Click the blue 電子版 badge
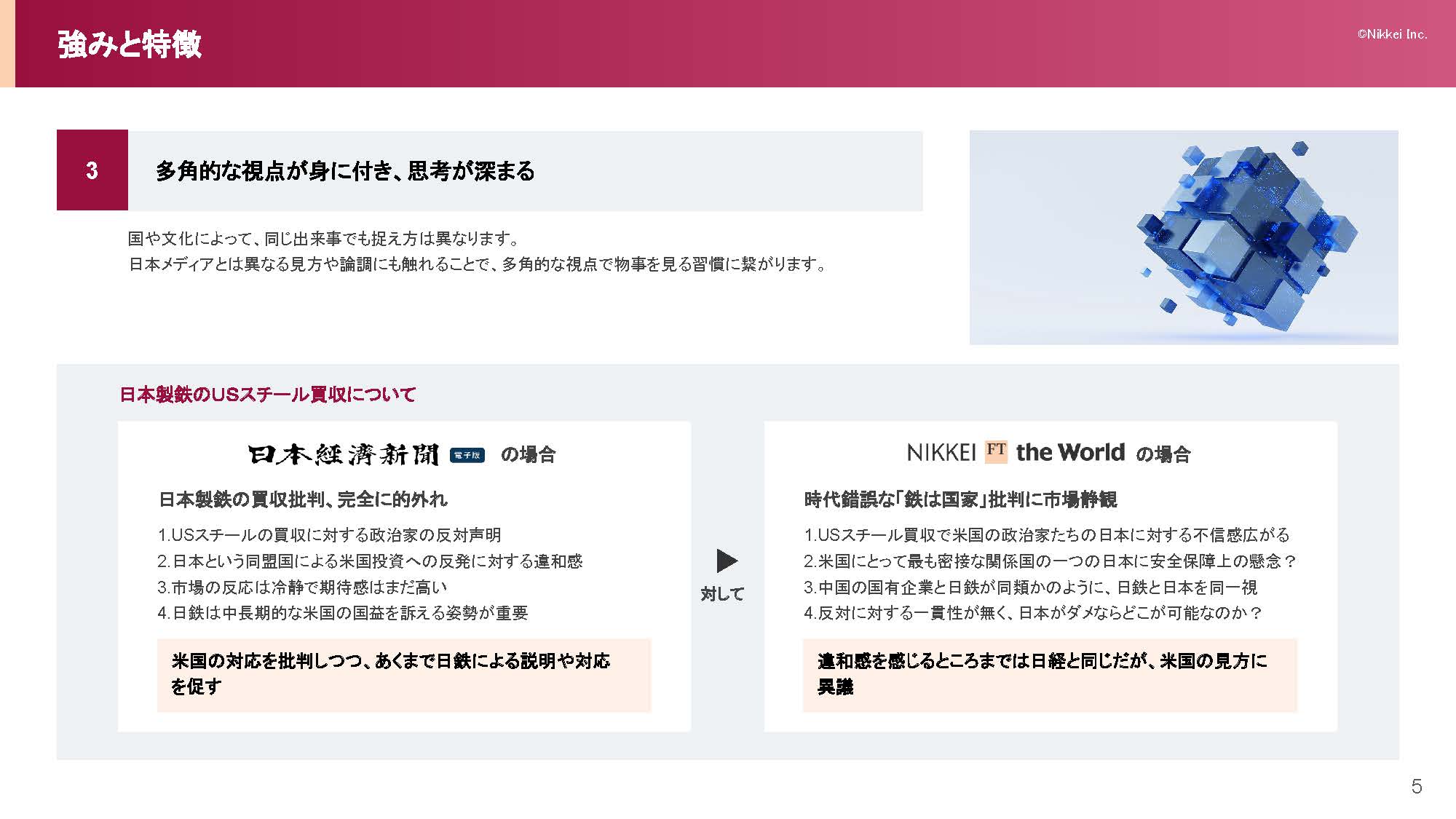This screenshot has height=819, width=1456. [x=467, y=455]
